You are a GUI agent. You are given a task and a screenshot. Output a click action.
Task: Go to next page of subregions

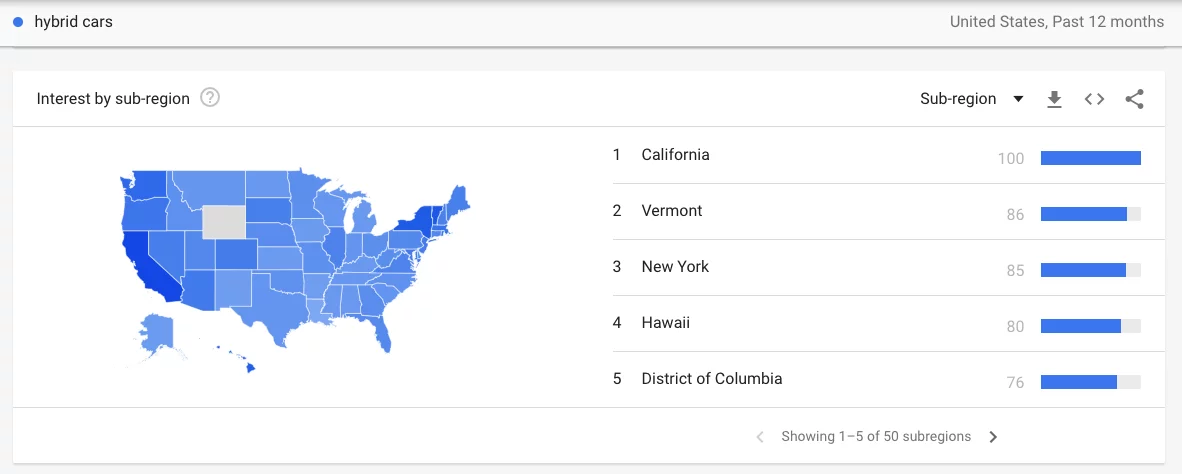pyautogui.click(x=993, y=437)
